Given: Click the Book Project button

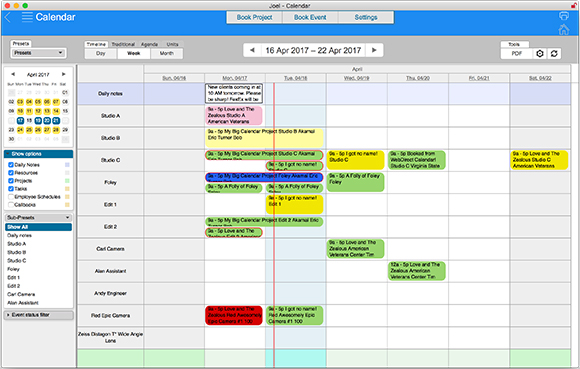Looking at the screenshot, I should 254,17.
